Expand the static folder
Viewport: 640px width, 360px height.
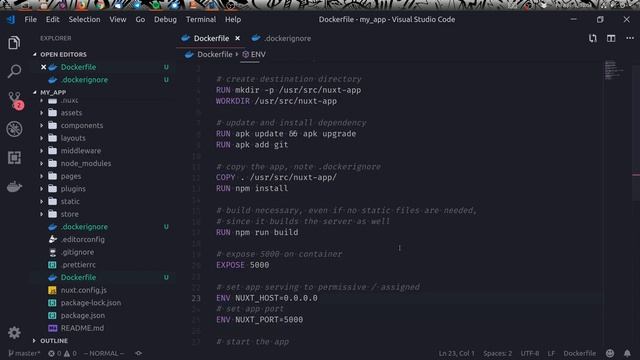[70, 201]
